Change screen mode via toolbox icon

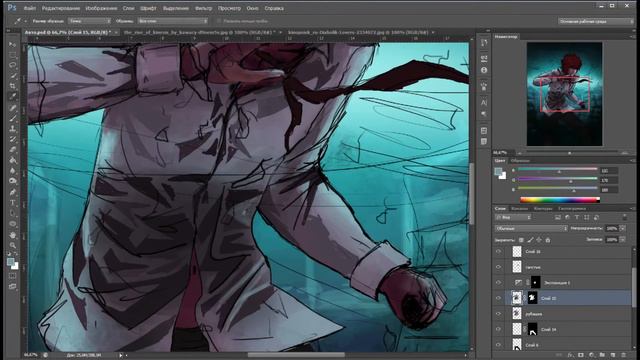click(x=13, y=287)
